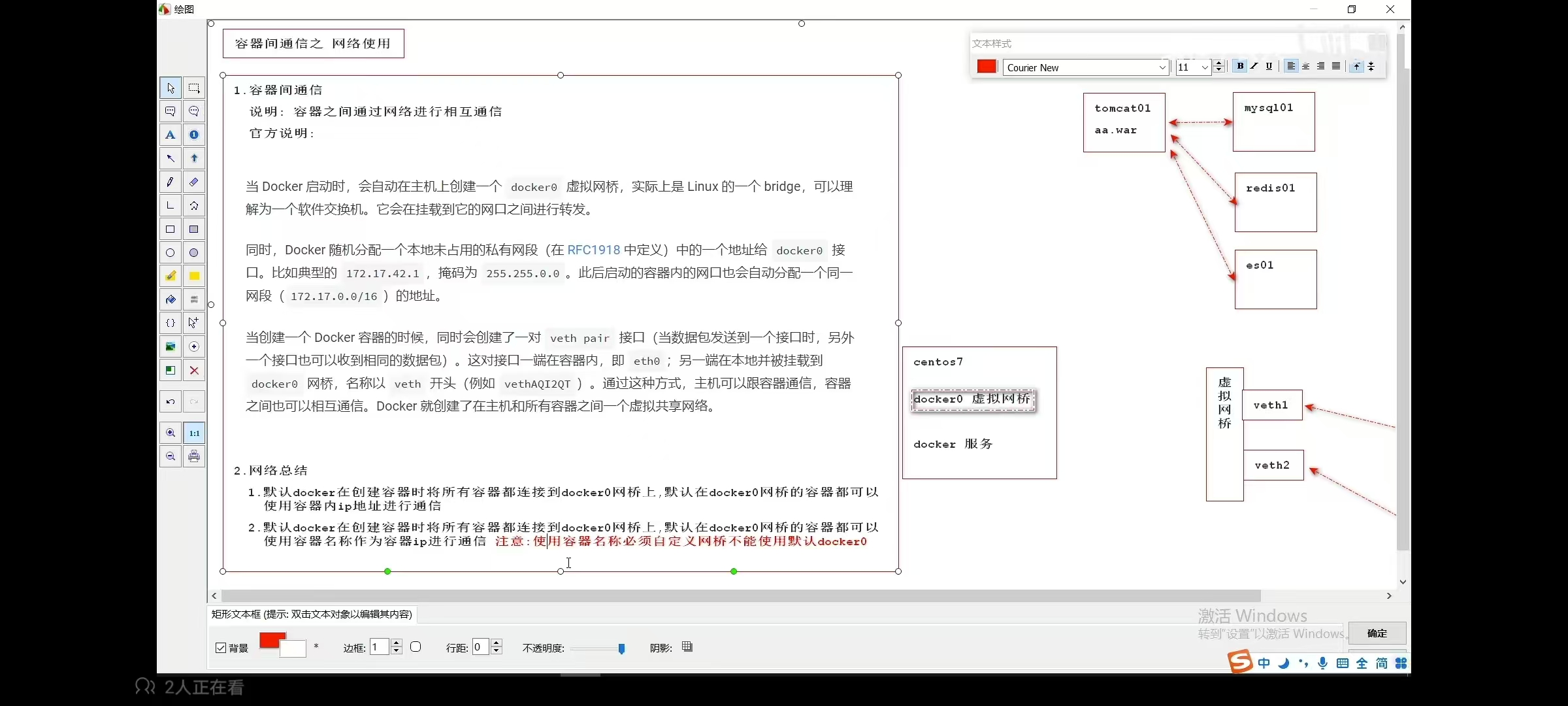Select the Text tool (letter A)
This screenshot has width=1568, height=706.
(x=171, y=135)
